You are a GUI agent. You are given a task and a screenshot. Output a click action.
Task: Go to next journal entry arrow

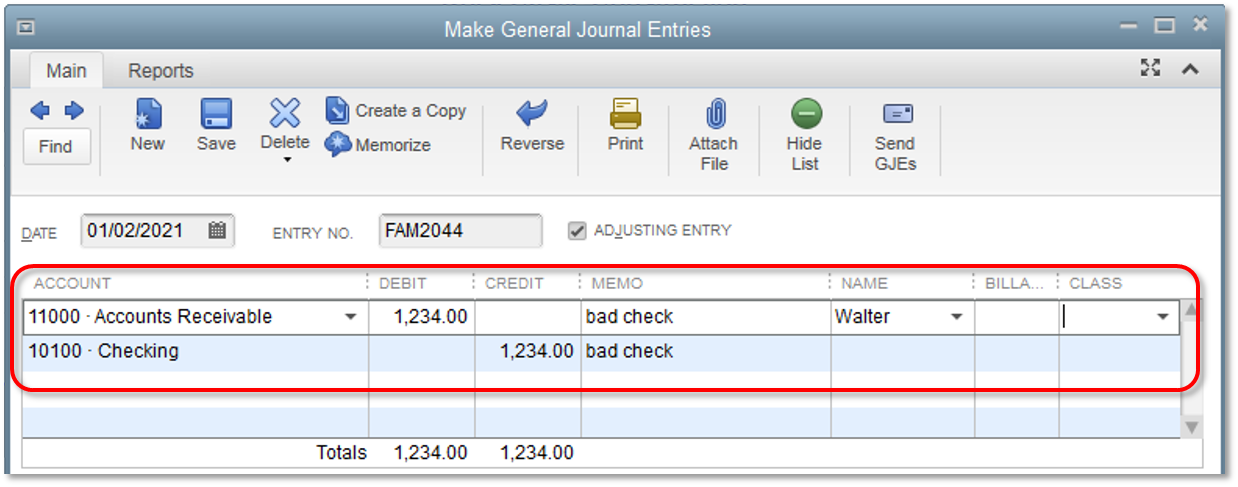[x=74, y=111]
